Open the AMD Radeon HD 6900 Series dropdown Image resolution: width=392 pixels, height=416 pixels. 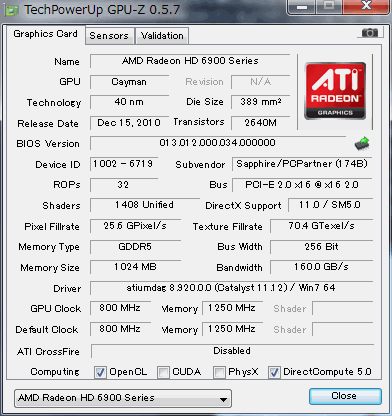[x=123, y=398]
